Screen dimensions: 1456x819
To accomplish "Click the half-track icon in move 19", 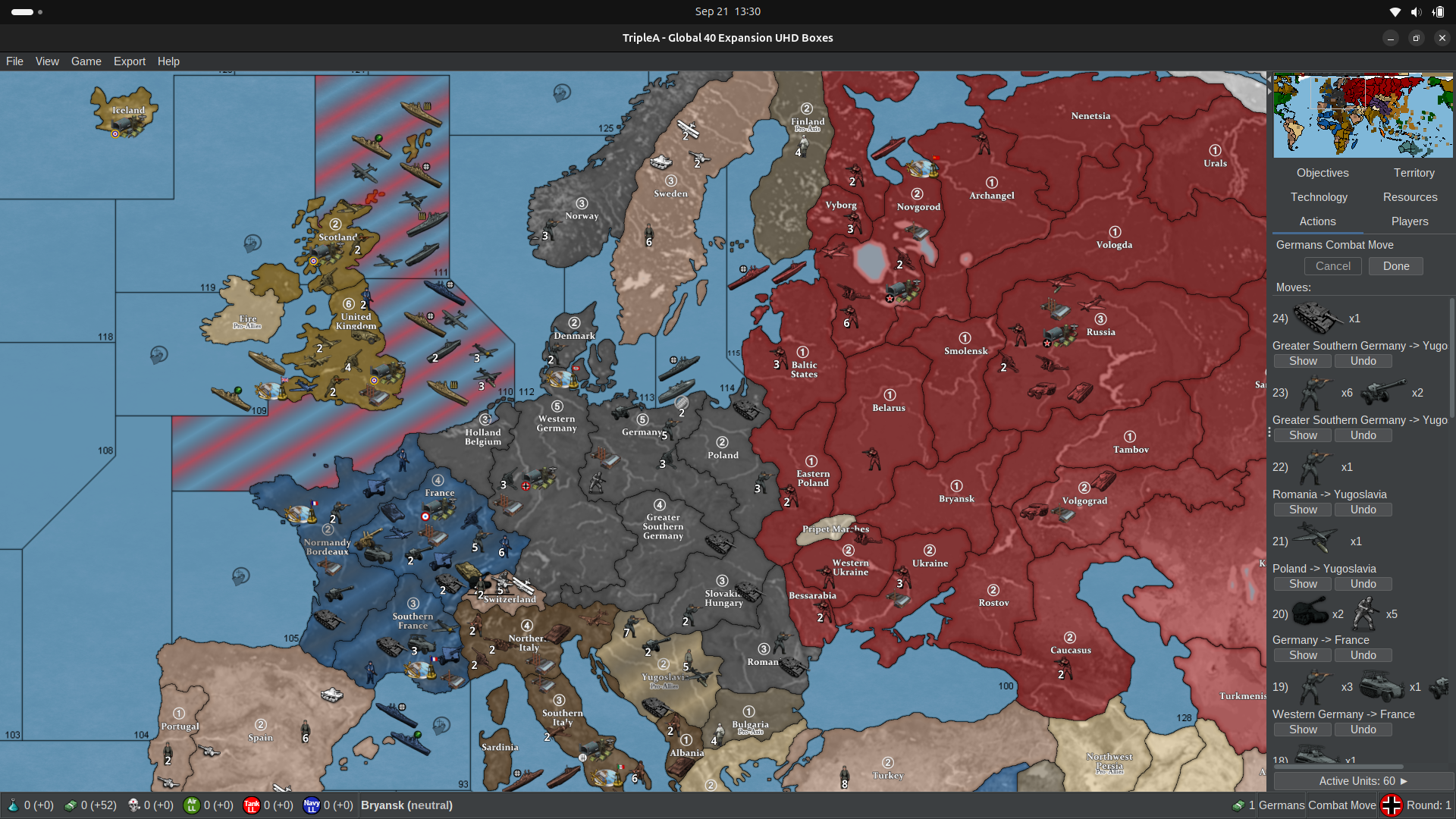I will tap(1382, 687).
